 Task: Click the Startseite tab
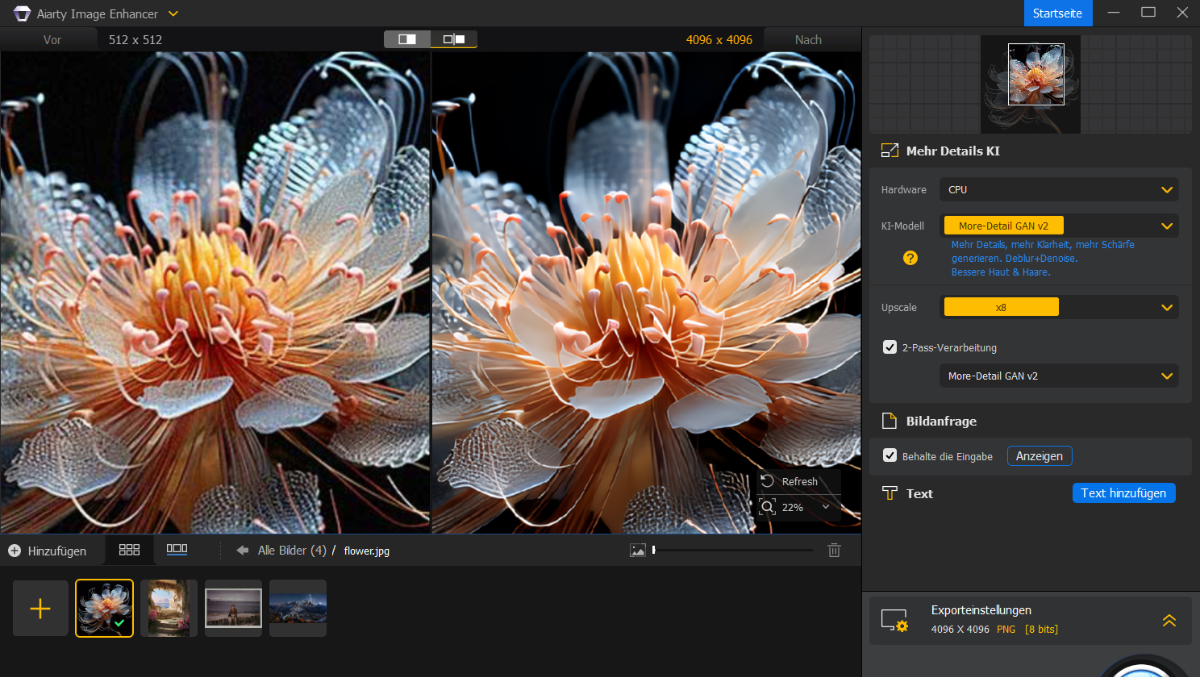[x=1058, y=13]
